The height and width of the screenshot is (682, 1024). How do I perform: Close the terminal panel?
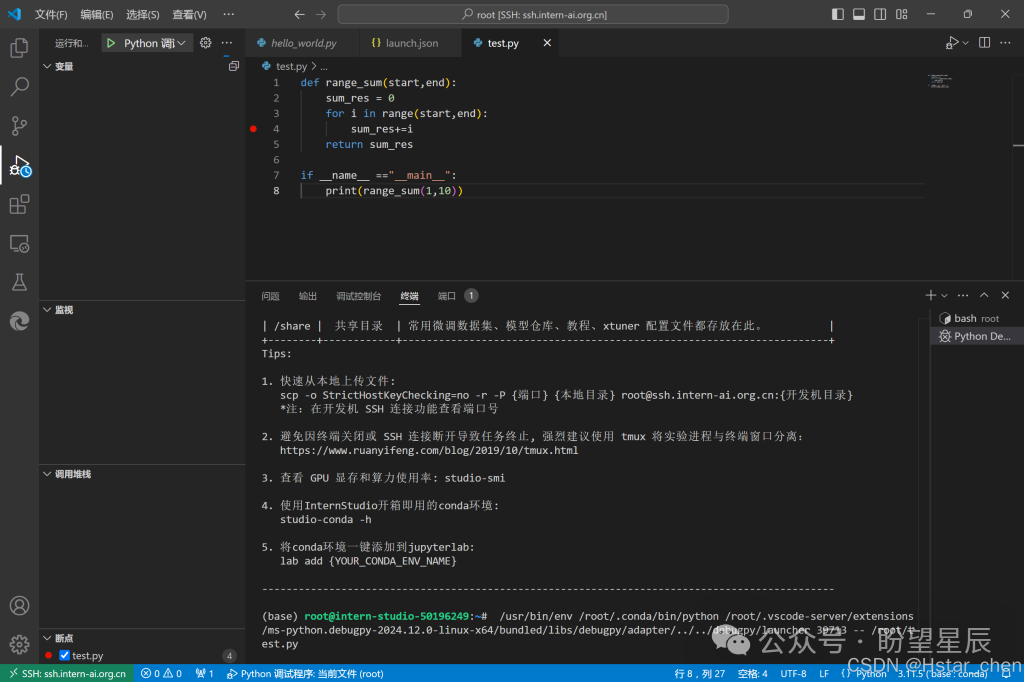[x=1005, y=295]
